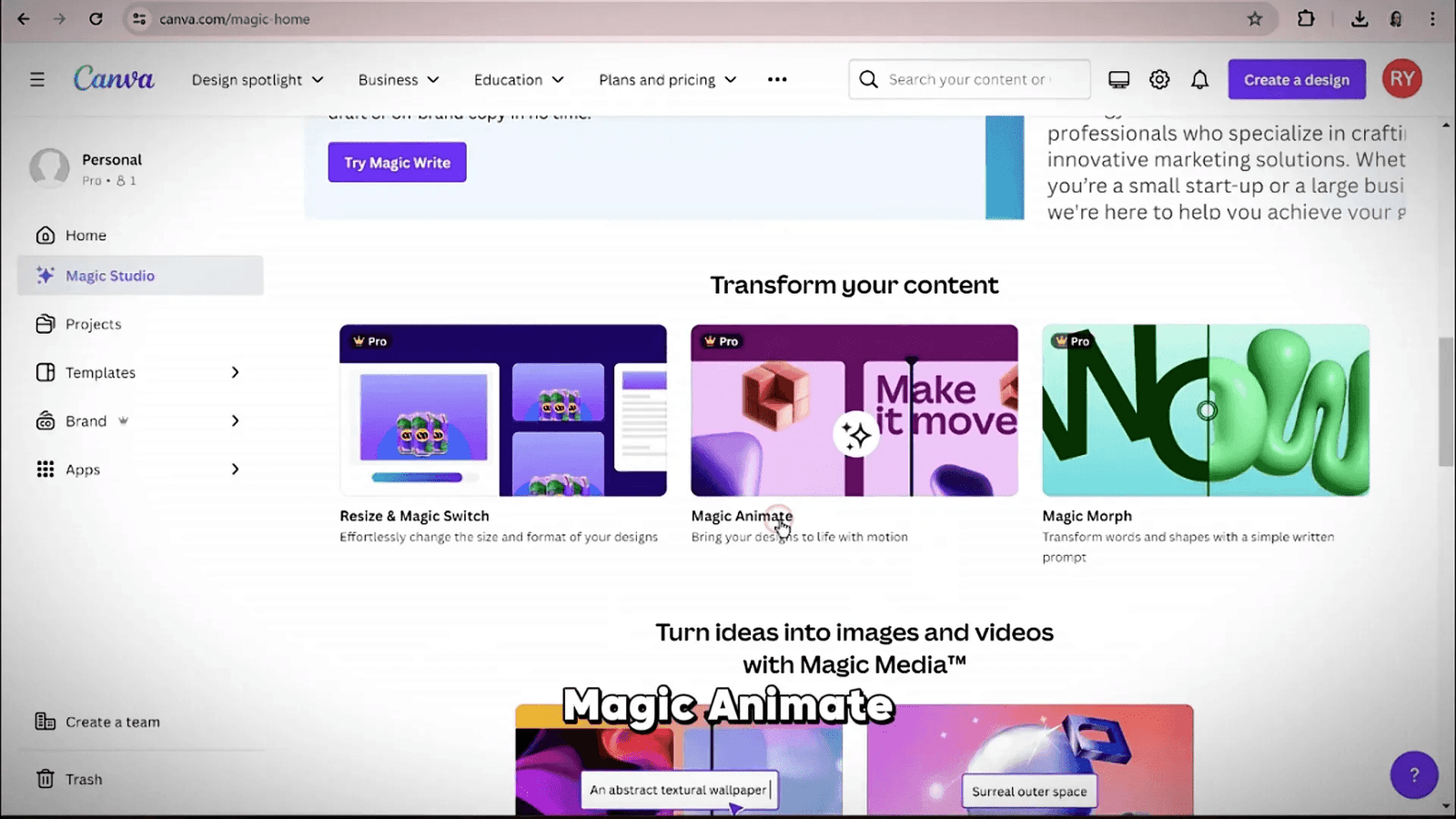Open the Projects label in the sidebar
The height and width of the screenshot is (819, 1456).
(x=93, y=324)
